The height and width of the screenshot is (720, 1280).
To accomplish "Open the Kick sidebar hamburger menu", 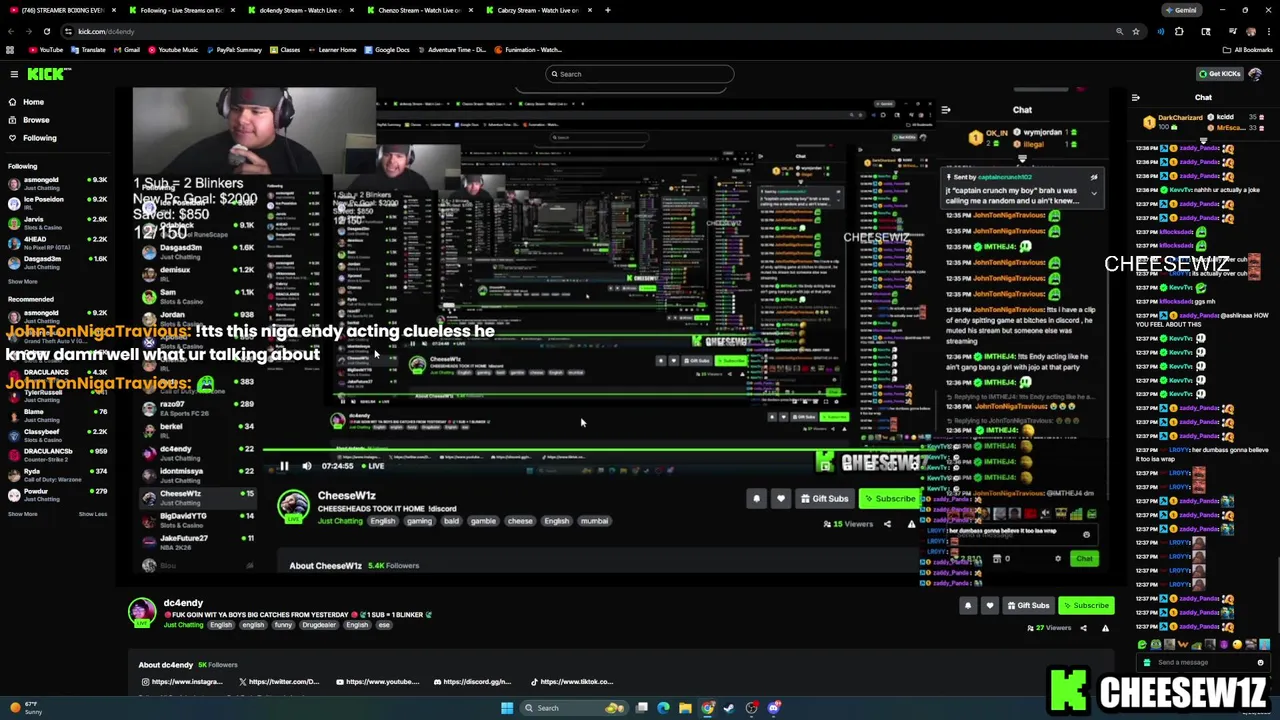I will coord(14,74).
